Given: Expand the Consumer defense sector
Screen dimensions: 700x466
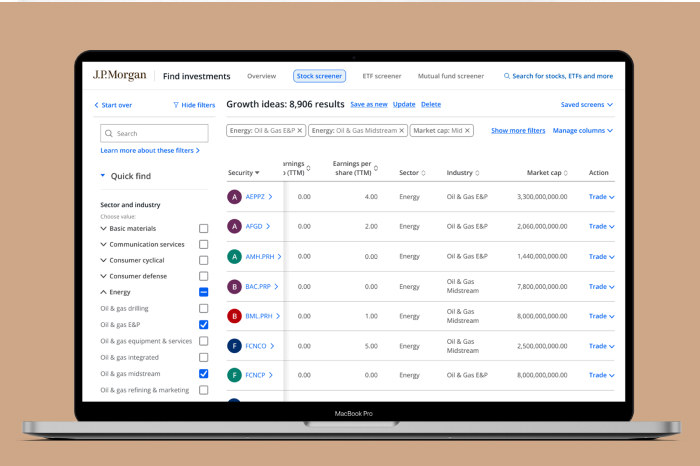Looking at the screenshot, I should (x=104, y=276).
